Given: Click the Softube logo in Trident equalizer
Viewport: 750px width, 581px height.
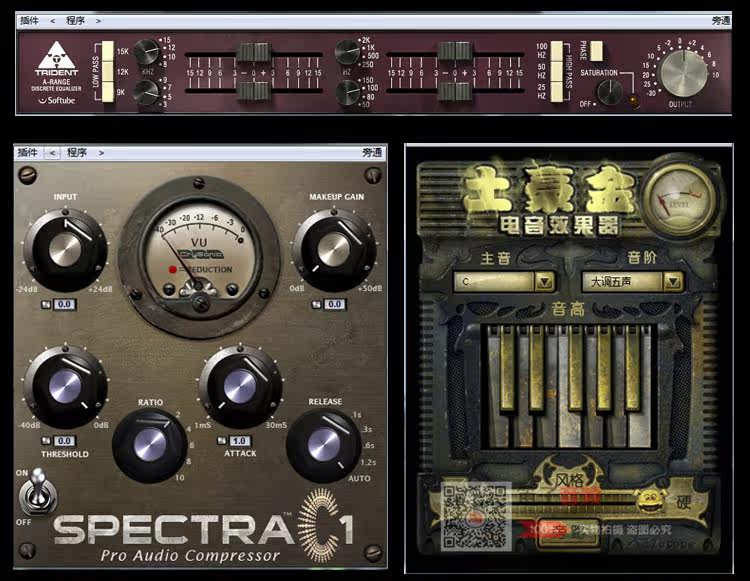Looking at the screenshot, I should click(57, 100).
